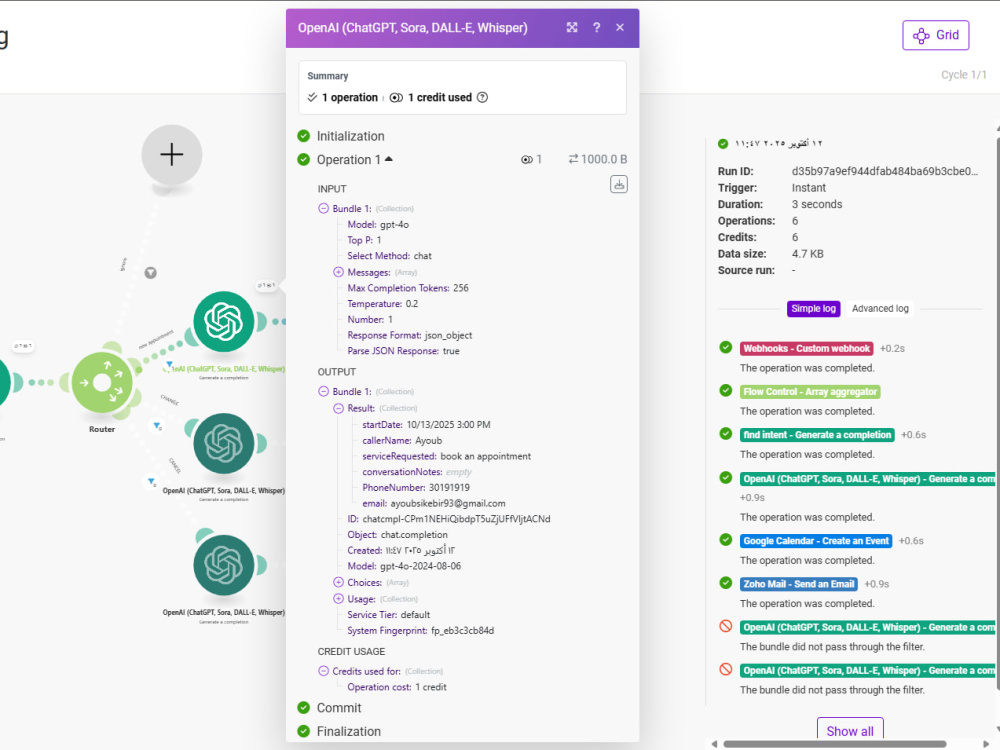Click the Finalization step
Image resolution: width=1000 pixels, height=750 pixels.
click(348, 732)
